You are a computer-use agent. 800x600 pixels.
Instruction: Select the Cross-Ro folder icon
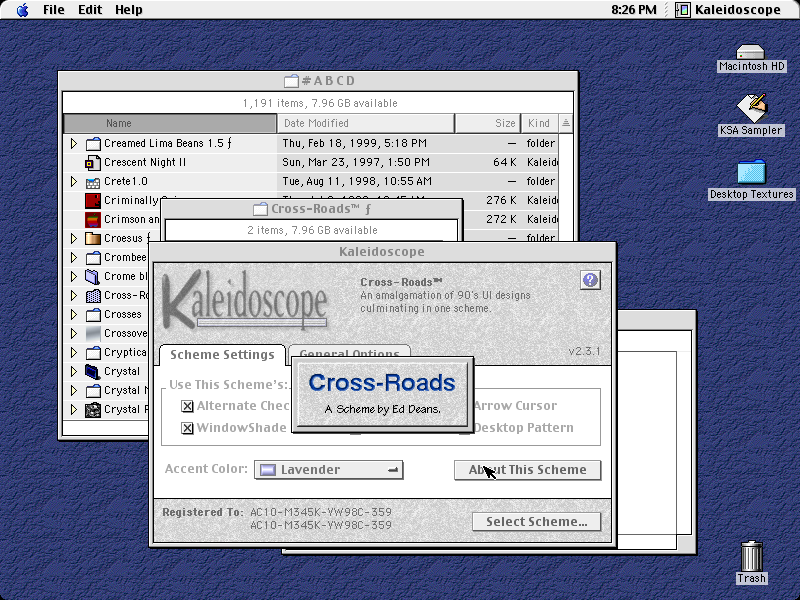point(93,295)
